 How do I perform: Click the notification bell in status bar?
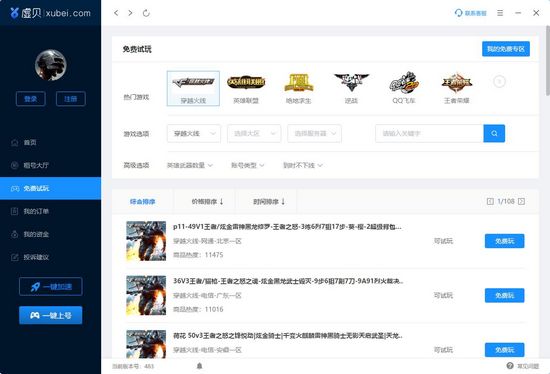tap(199, 366)
